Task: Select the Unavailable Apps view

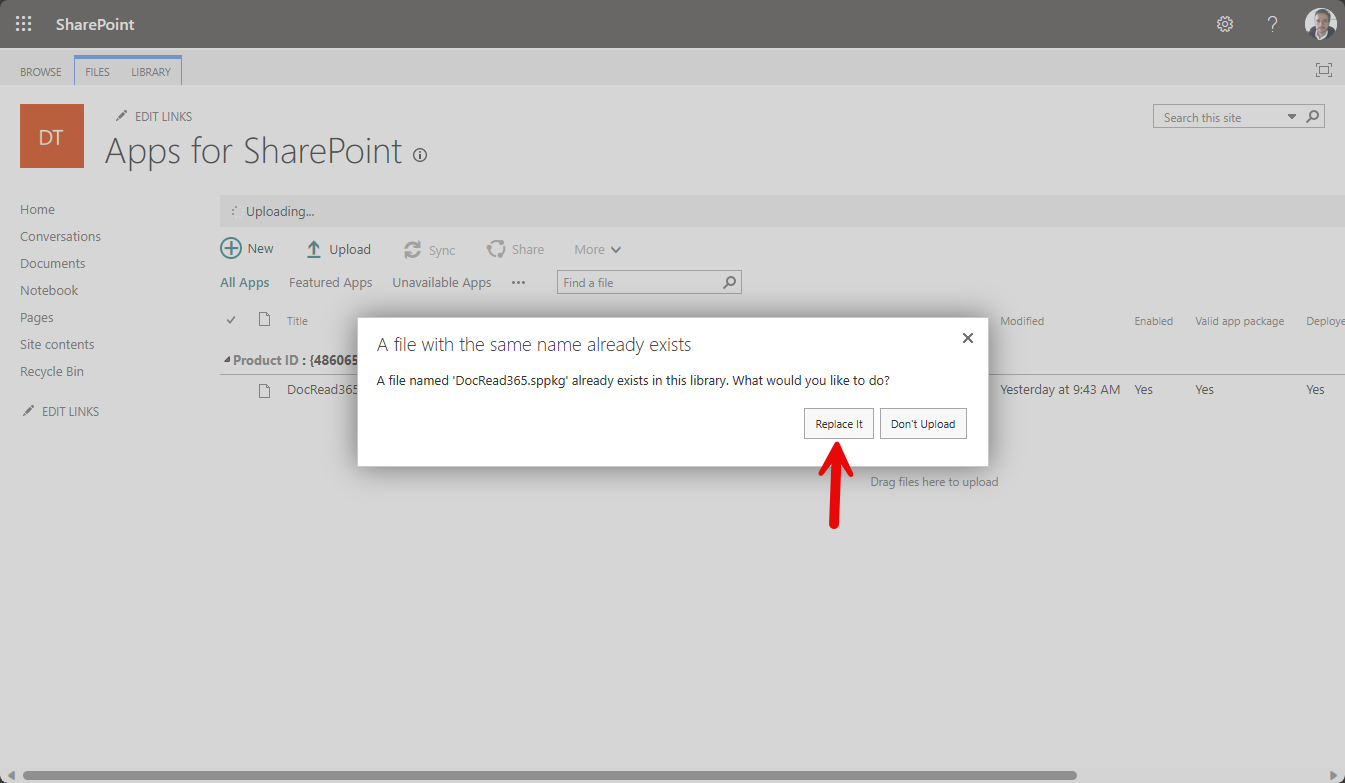Action: tap(442, 282)
